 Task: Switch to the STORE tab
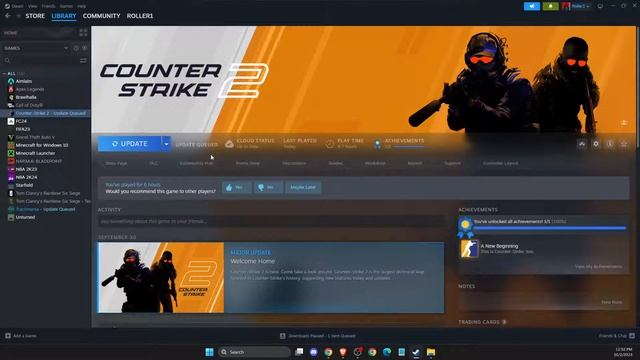[35, 16]
